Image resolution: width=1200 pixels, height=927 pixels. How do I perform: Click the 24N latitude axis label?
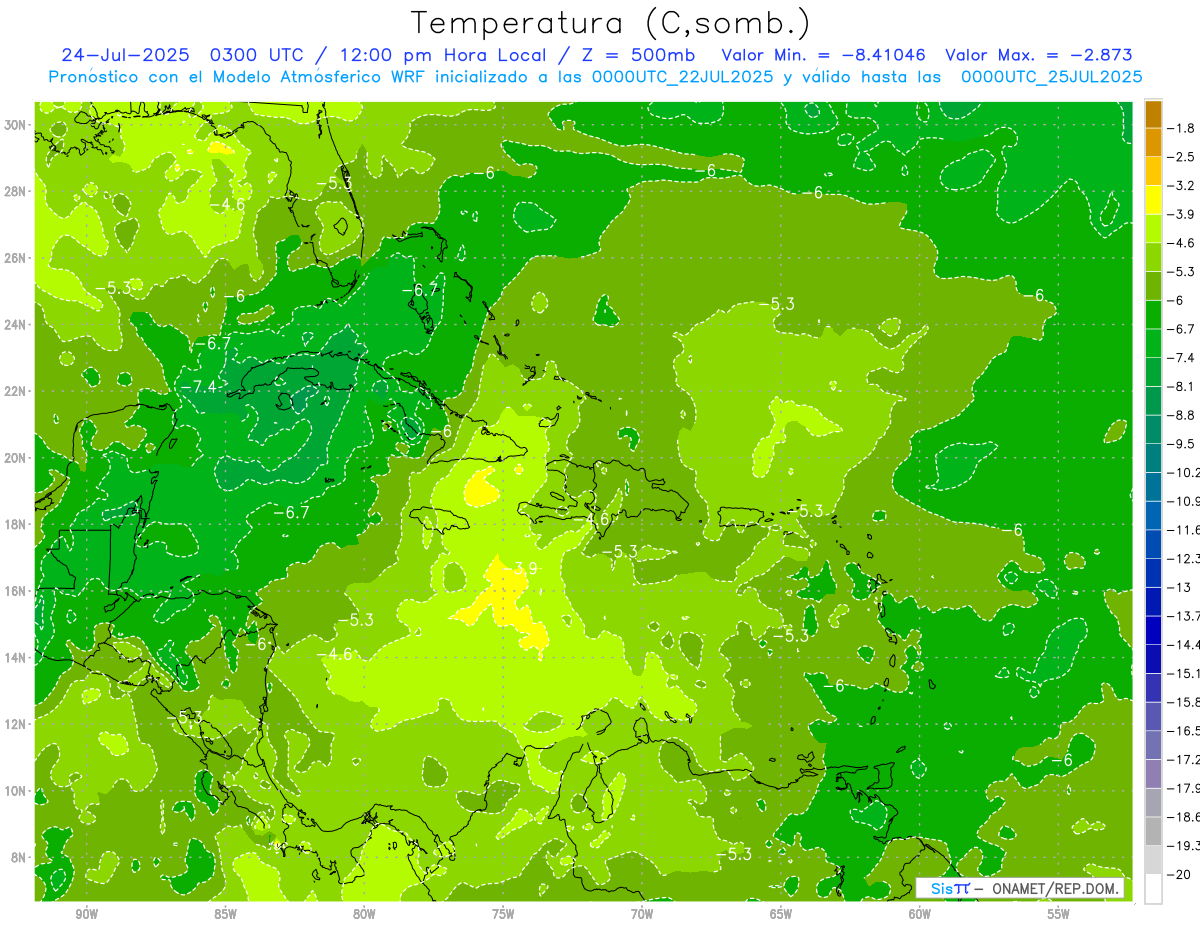pyautogui.click(x=16, y=324)
